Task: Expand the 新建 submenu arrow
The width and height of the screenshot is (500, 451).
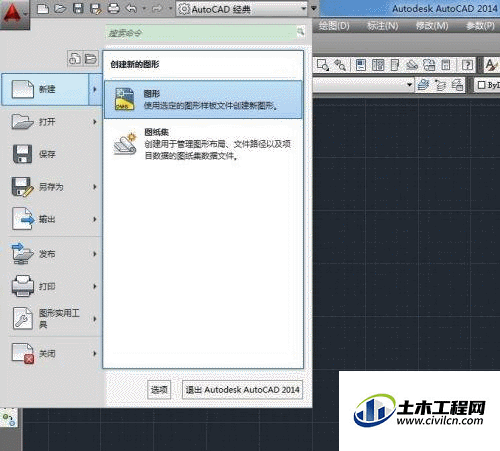Action: (x=95, y=89)
